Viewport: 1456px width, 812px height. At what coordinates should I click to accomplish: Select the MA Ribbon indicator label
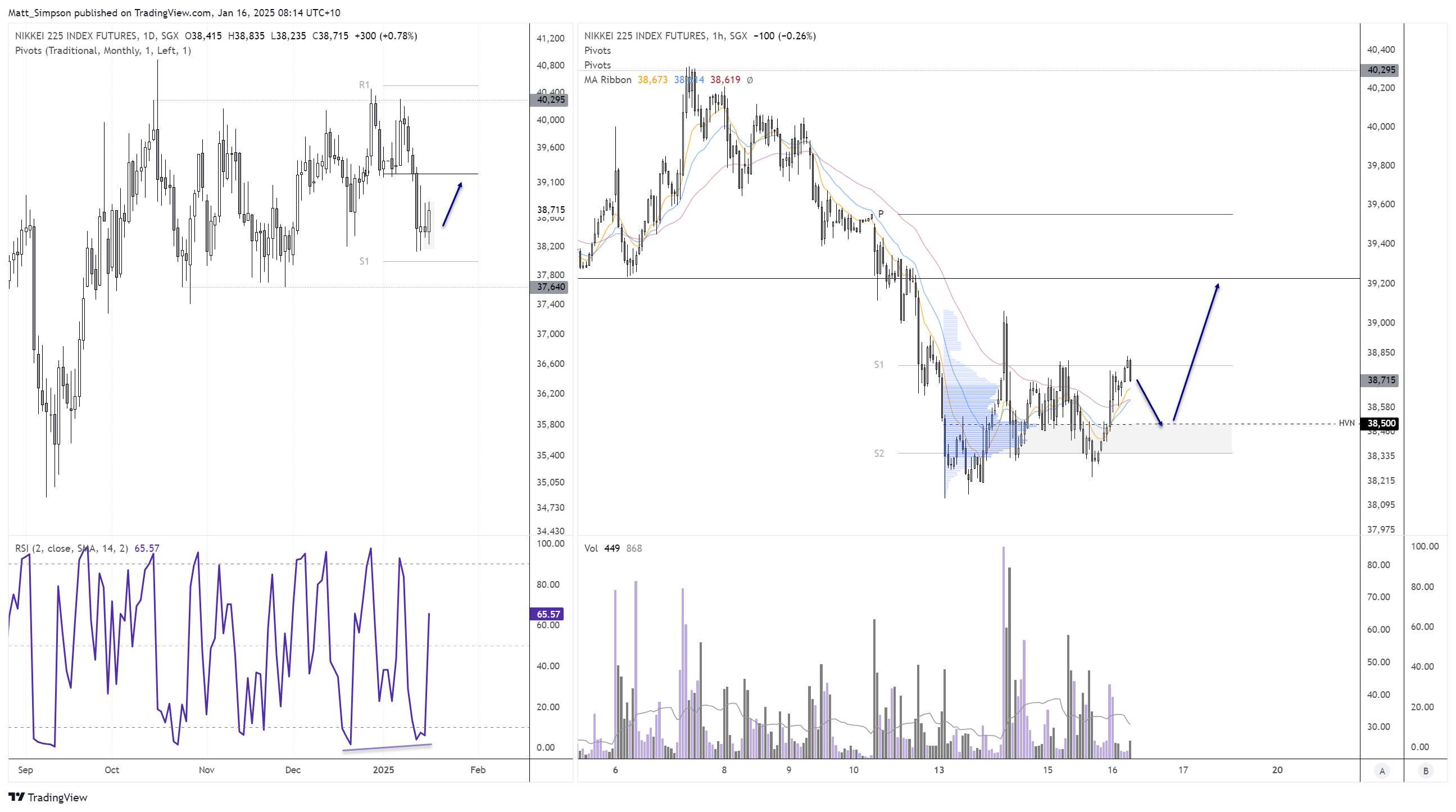pyautogui.click(x=607, y=80)
